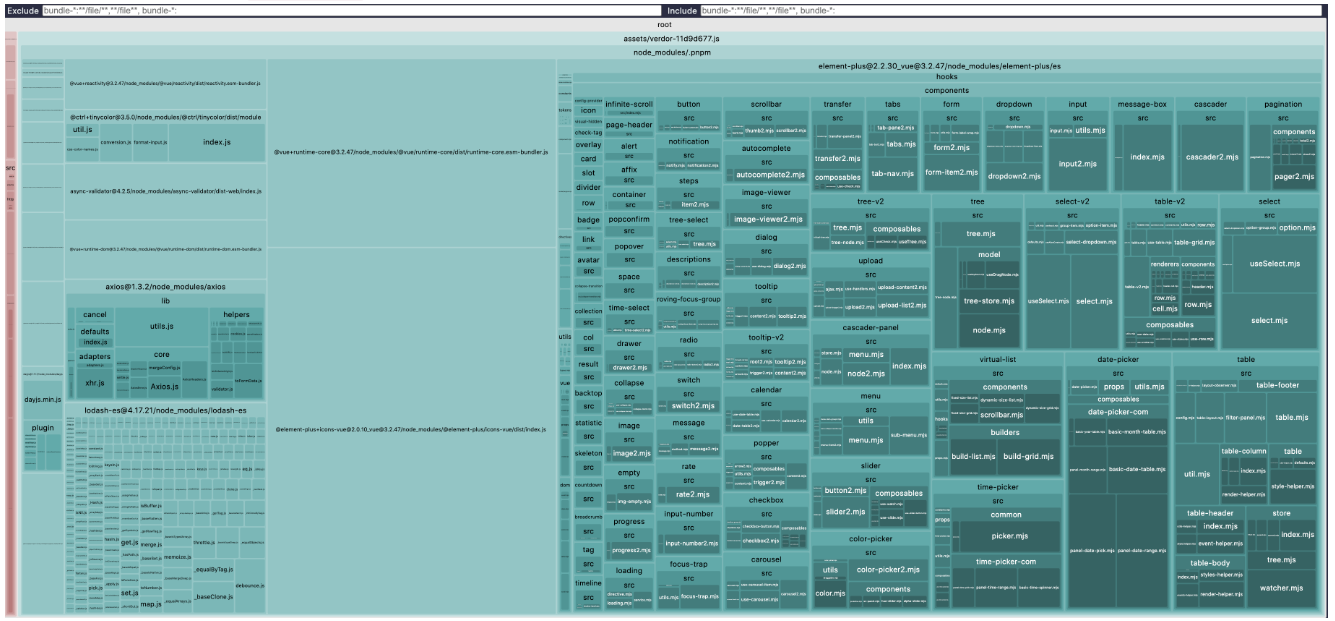Screen dimensions: 1335x621
Task: Select the axios utils.js block
Action: point(164,327)
